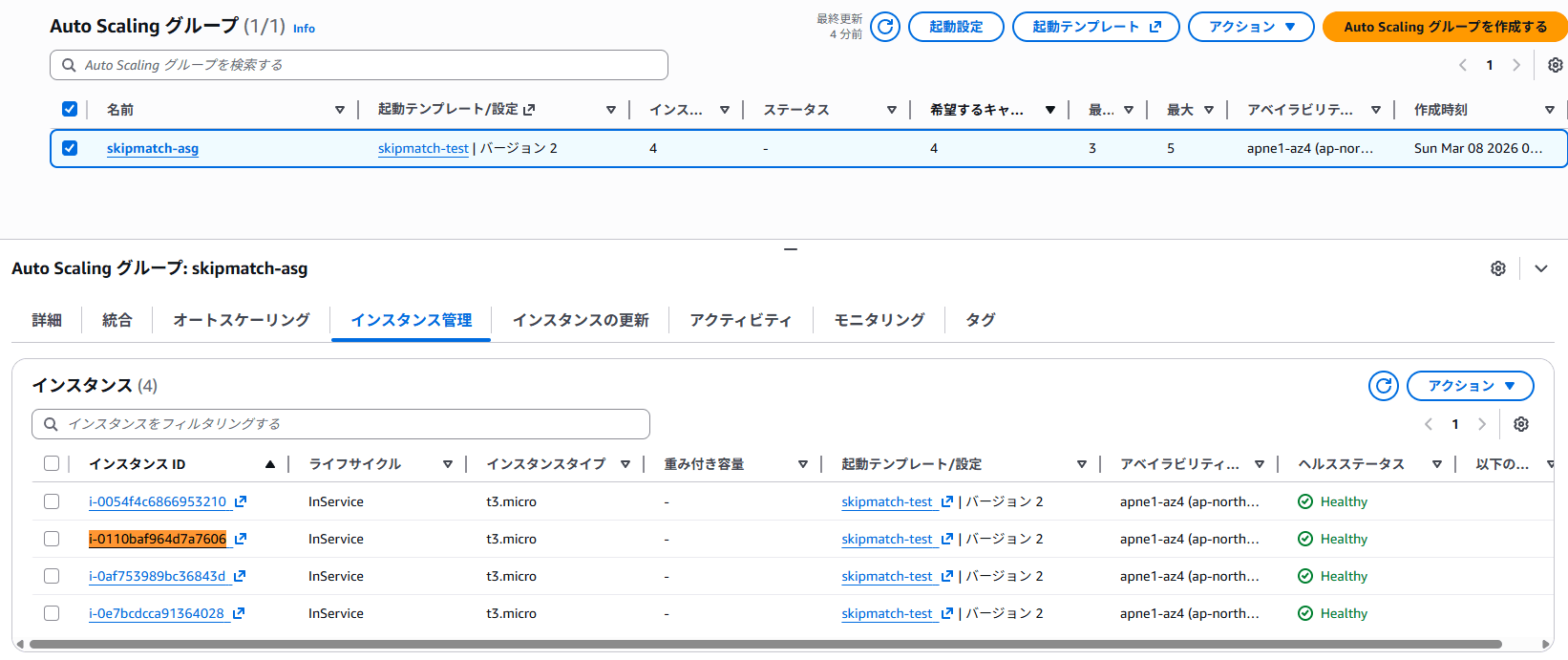The height and width of the screenshot is (660, 1568).
Task: Toggle select-all checkbox in instances table
Action: coord(52,464)
